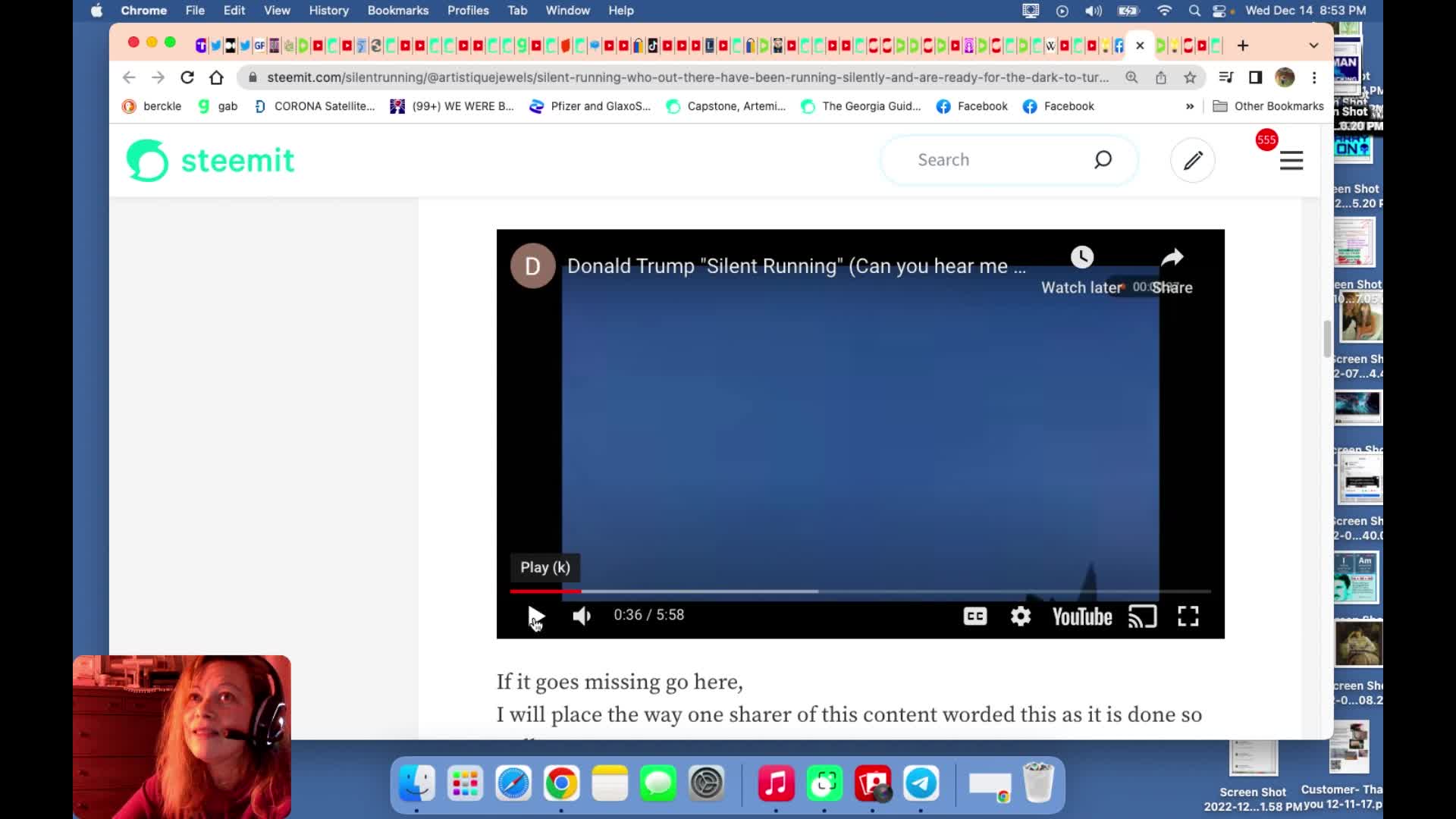Expand tab search chevron
Screen dimensions: 1456x819
(1313, 45)
